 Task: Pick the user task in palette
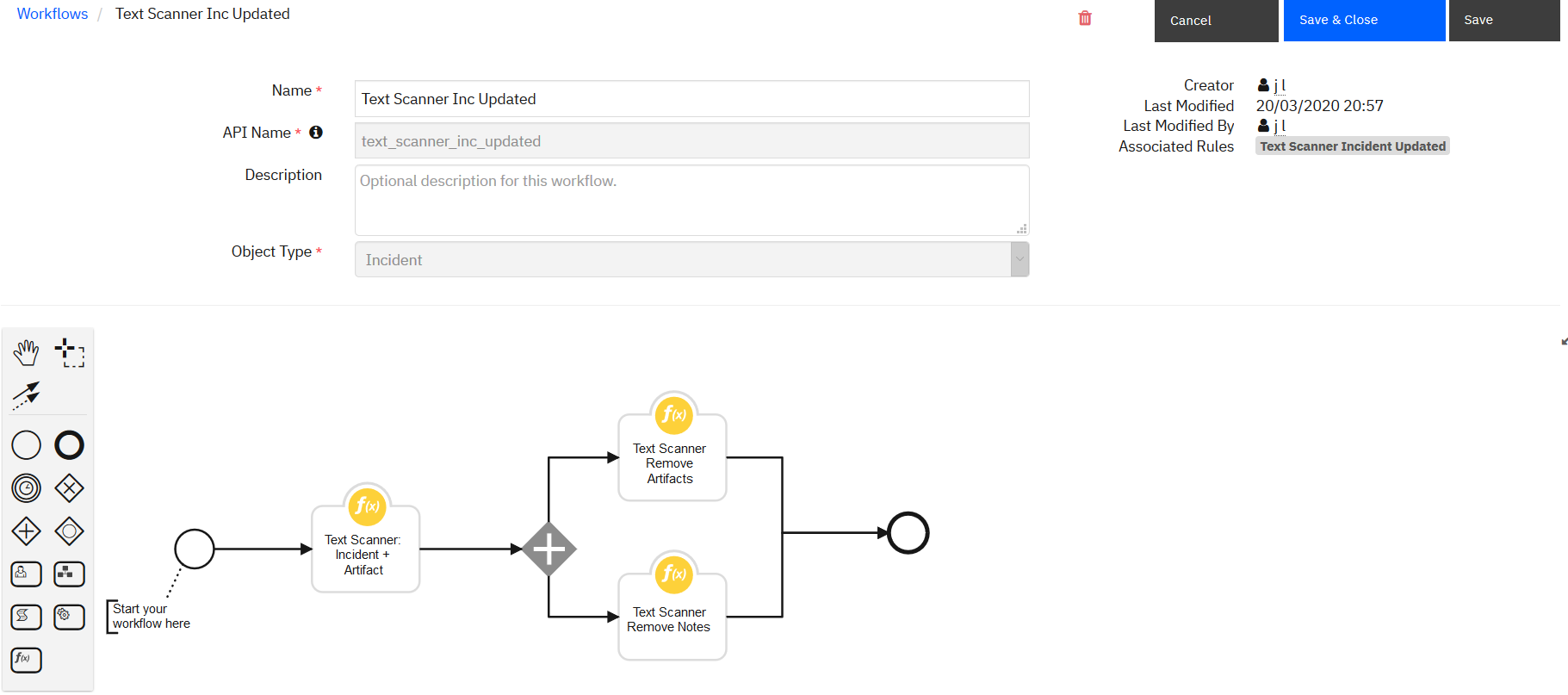(x=26, y=574)
